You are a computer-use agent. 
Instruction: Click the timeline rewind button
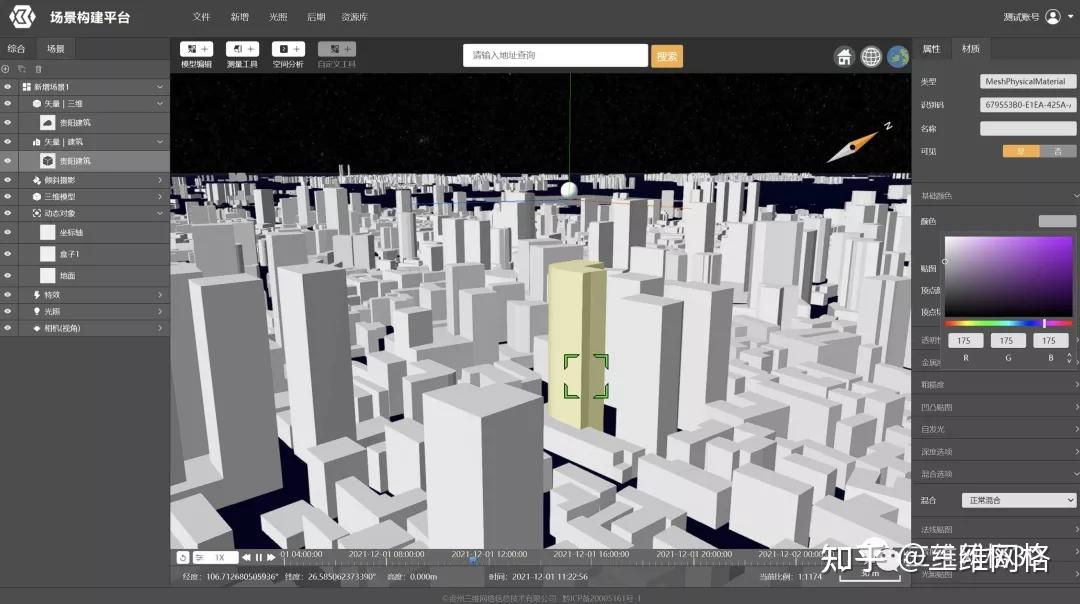point(246,557)
